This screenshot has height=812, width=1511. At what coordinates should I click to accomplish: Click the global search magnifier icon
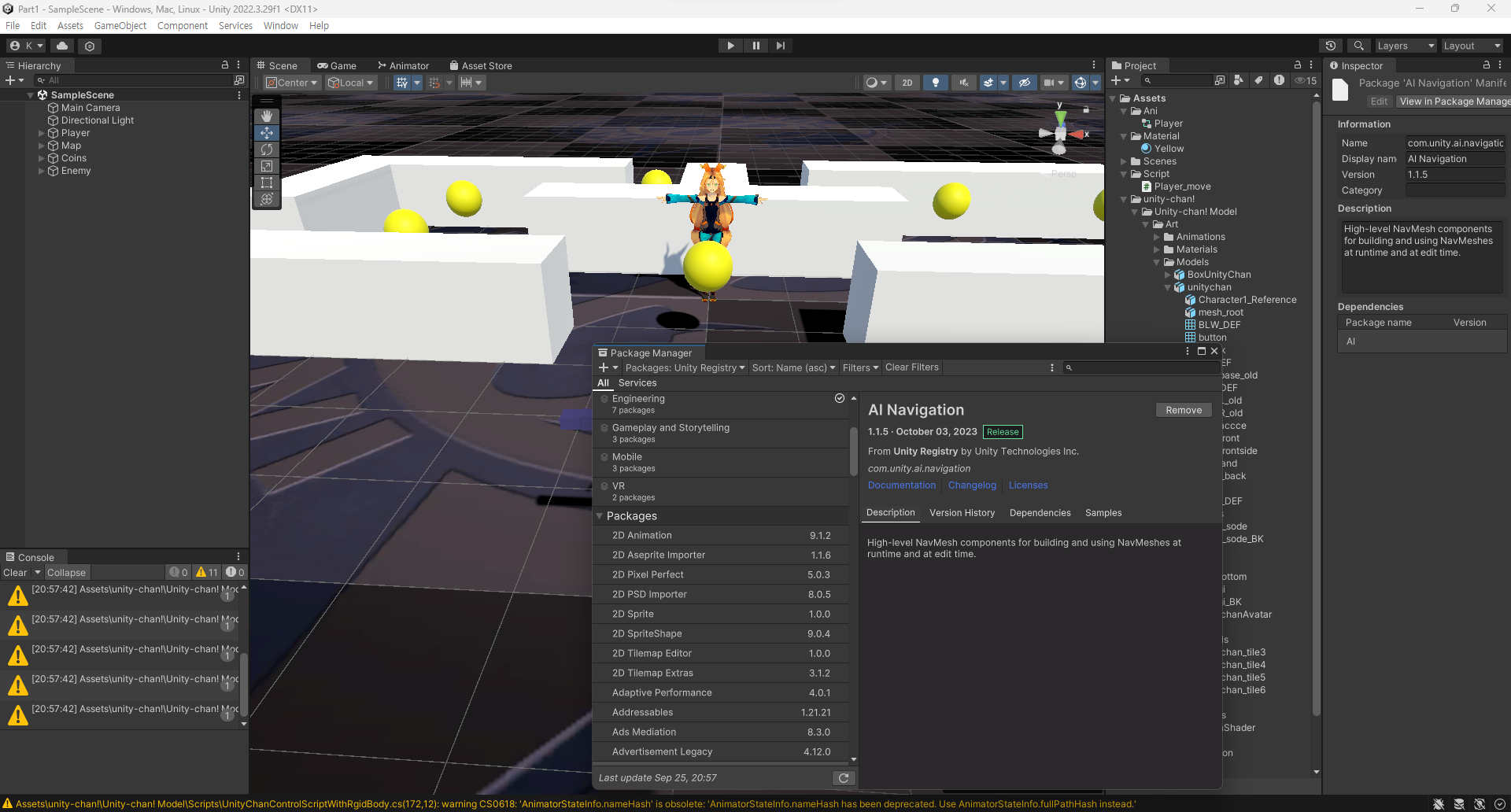(x=1358, y=46)
